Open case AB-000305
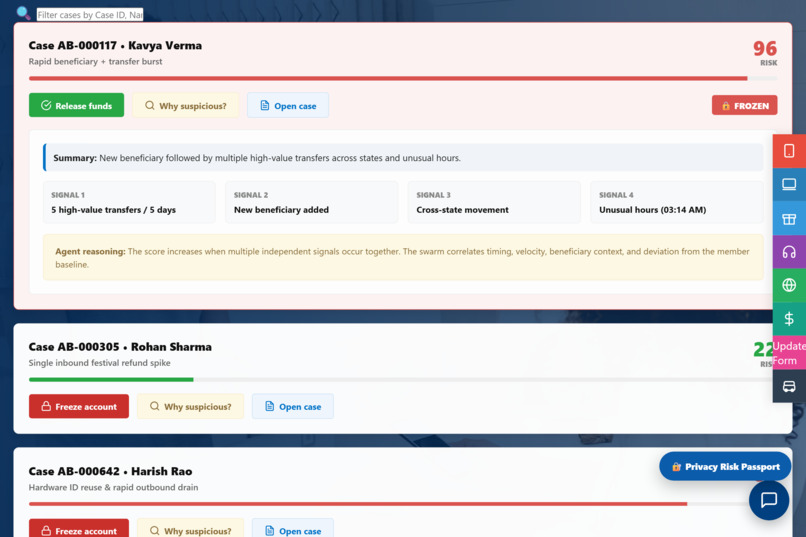Image resolution: width=806 pixels, height=537 pixels. [x=293, y=406]
